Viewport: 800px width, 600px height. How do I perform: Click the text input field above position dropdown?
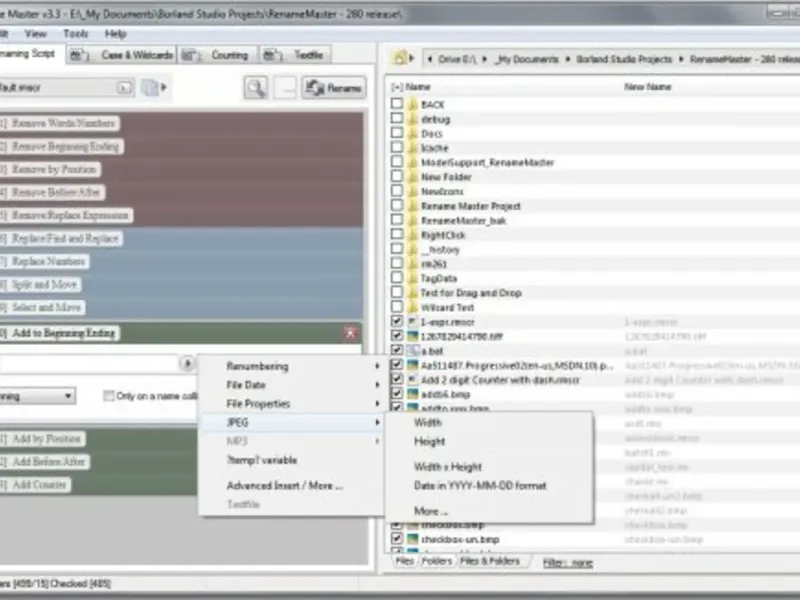88,364
